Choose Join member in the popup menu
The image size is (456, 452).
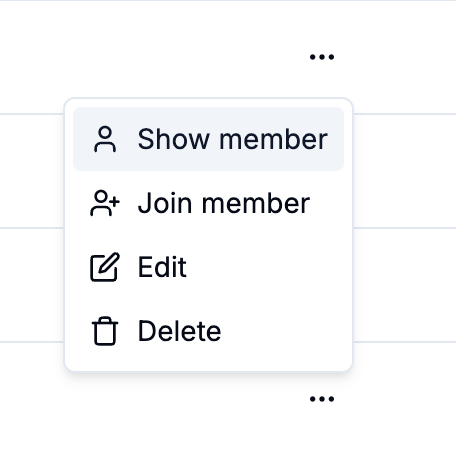(x=208, y=203)
